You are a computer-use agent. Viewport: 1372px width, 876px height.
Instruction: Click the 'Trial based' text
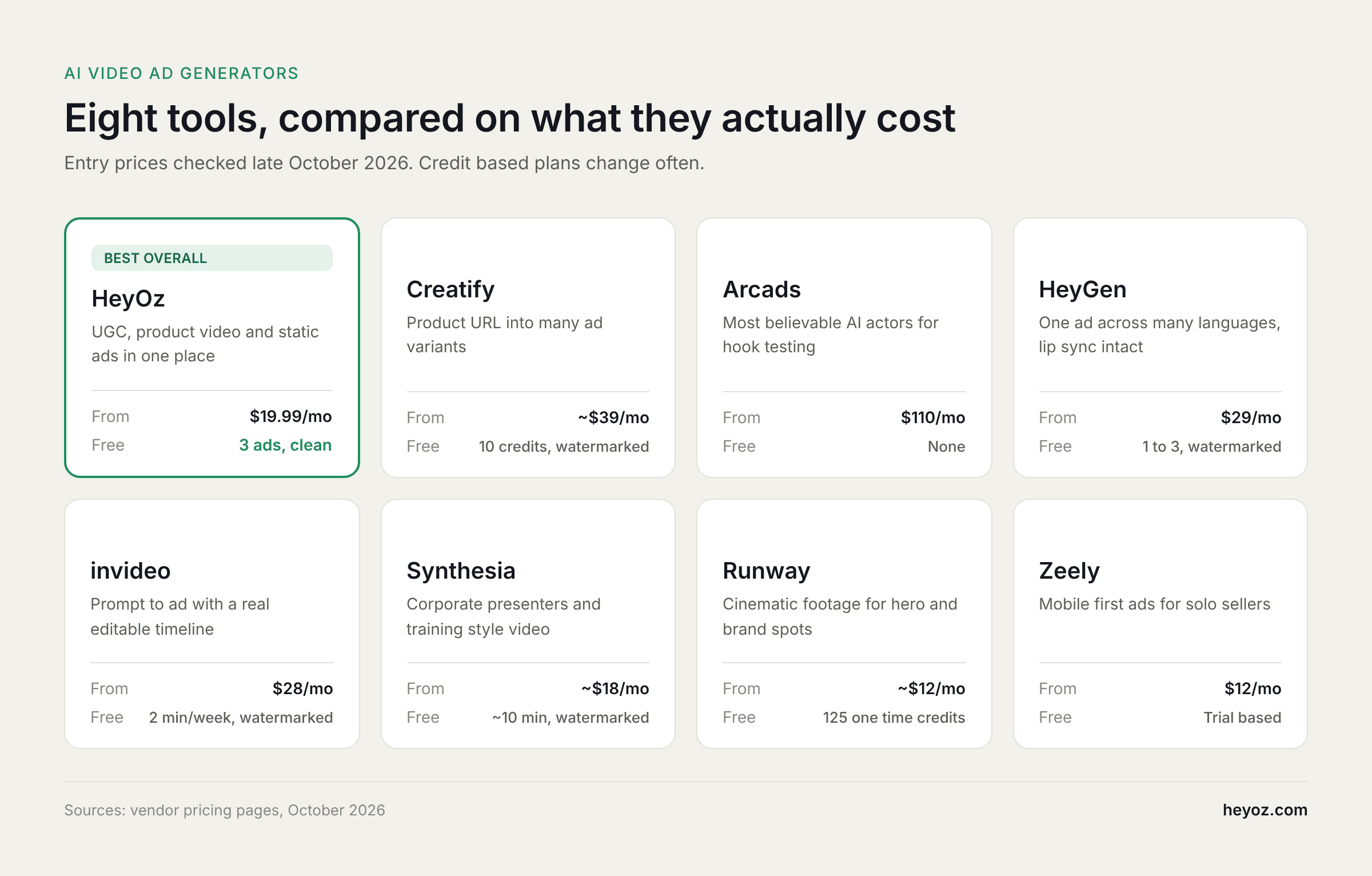tap(1242, 718)
